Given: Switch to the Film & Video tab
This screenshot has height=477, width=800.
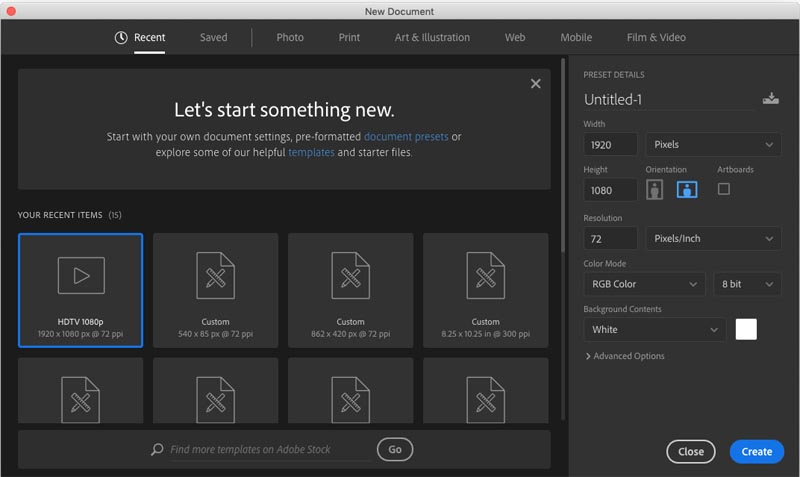Looking at the screenshot, I should [x=656, y=37].
